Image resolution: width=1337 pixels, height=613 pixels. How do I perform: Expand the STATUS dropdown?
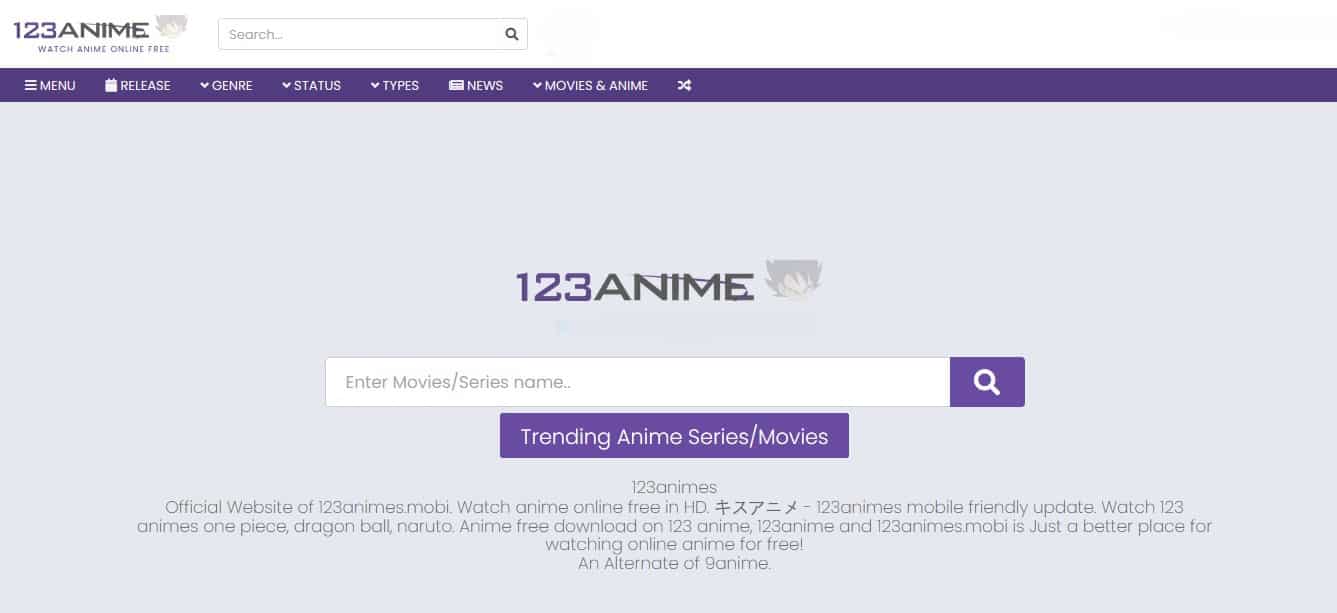pos(311,85)
